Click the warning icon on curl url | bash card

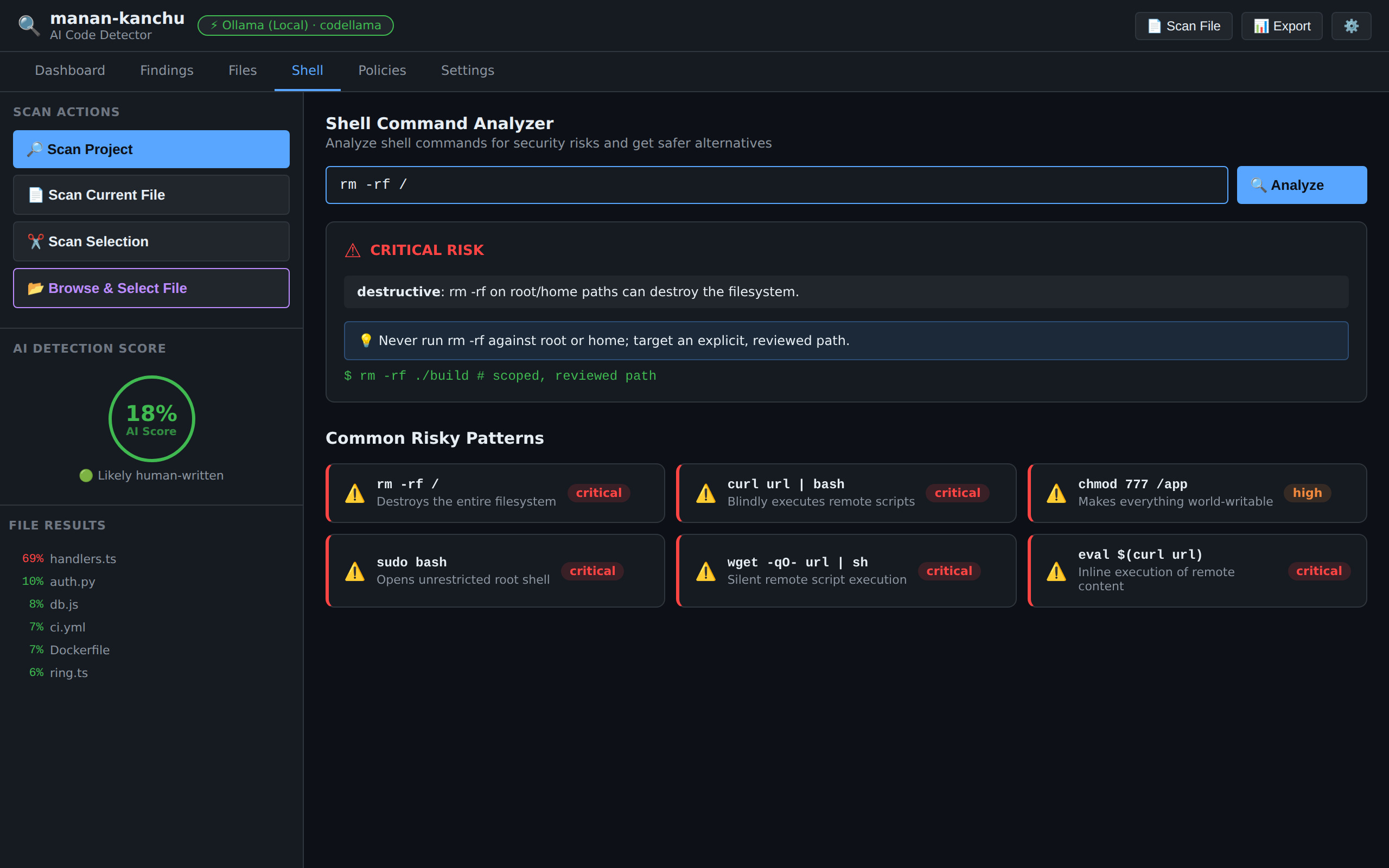[x=705, y=493]
